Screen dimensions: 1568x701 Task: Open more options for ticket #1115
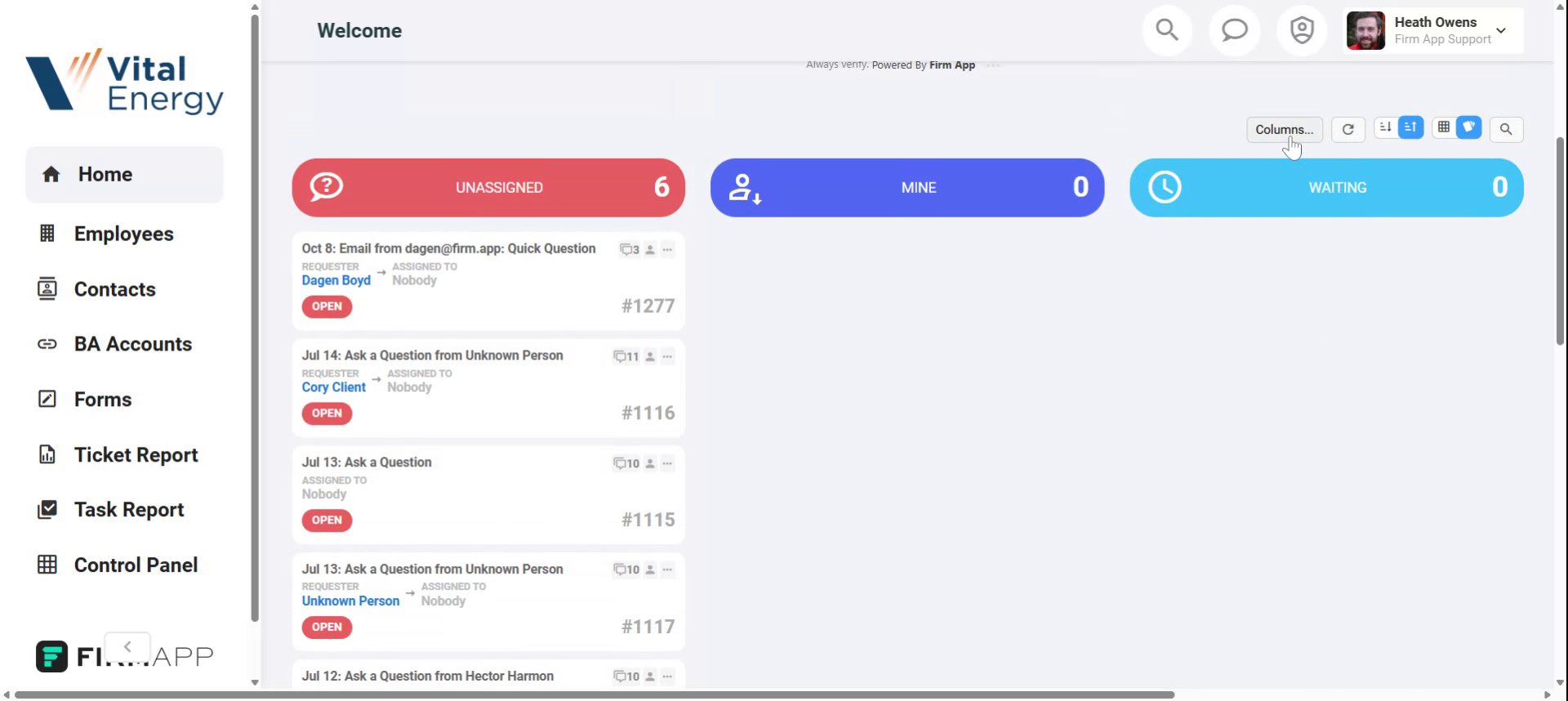(x=667, y=463)
